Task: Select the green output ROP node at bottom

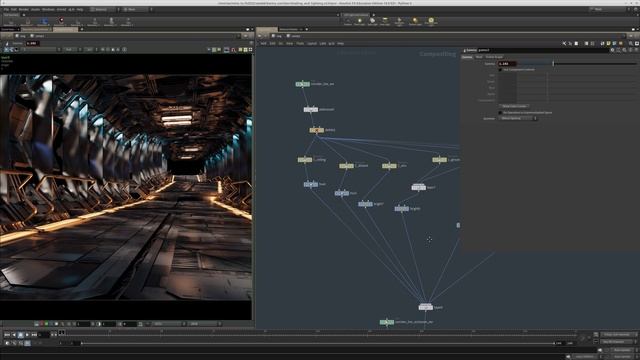Action: [x=387, y=322]
